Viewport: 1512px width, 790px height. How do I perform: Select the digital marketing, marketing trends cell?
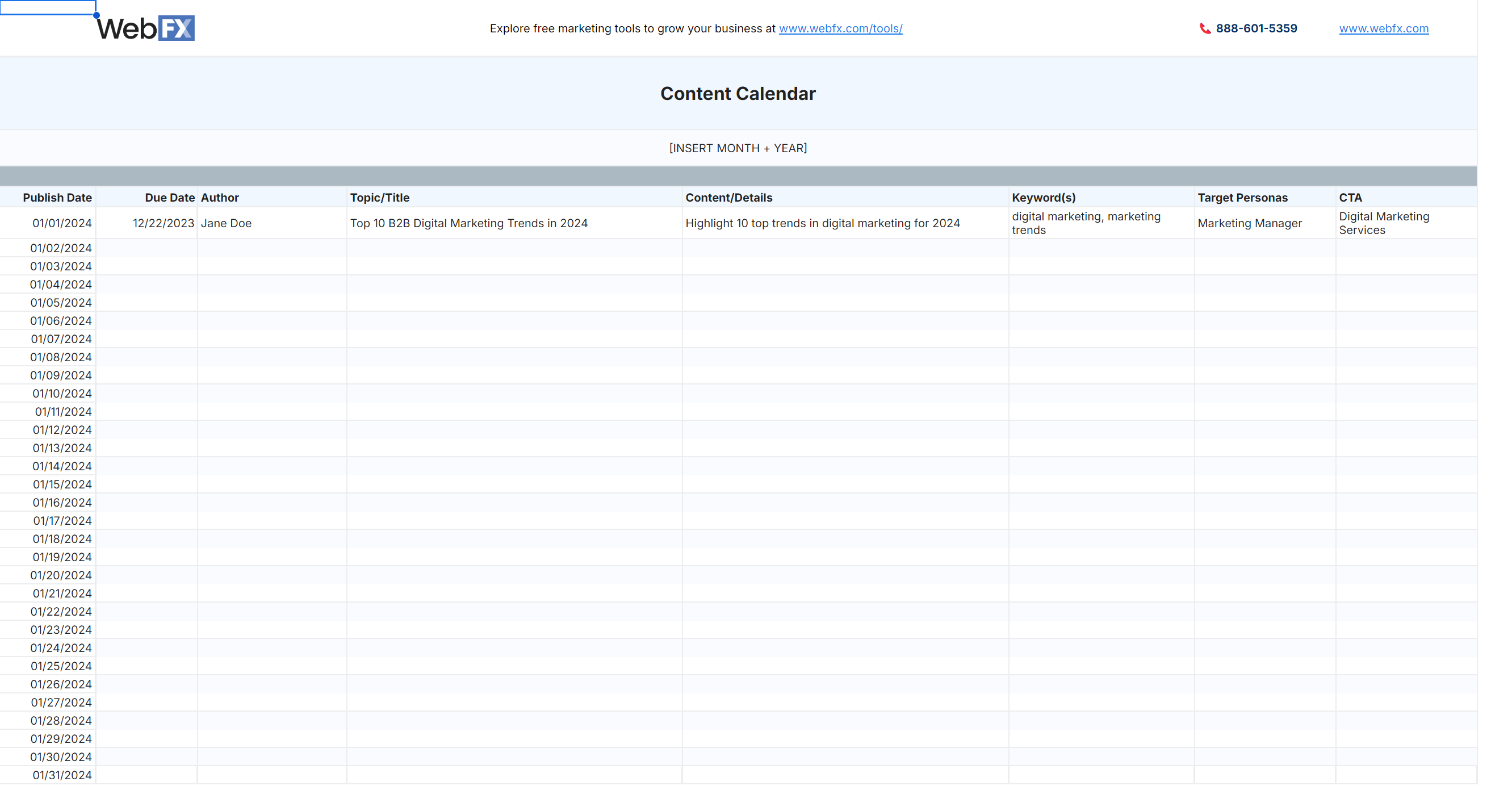(x=1101, y=223)
